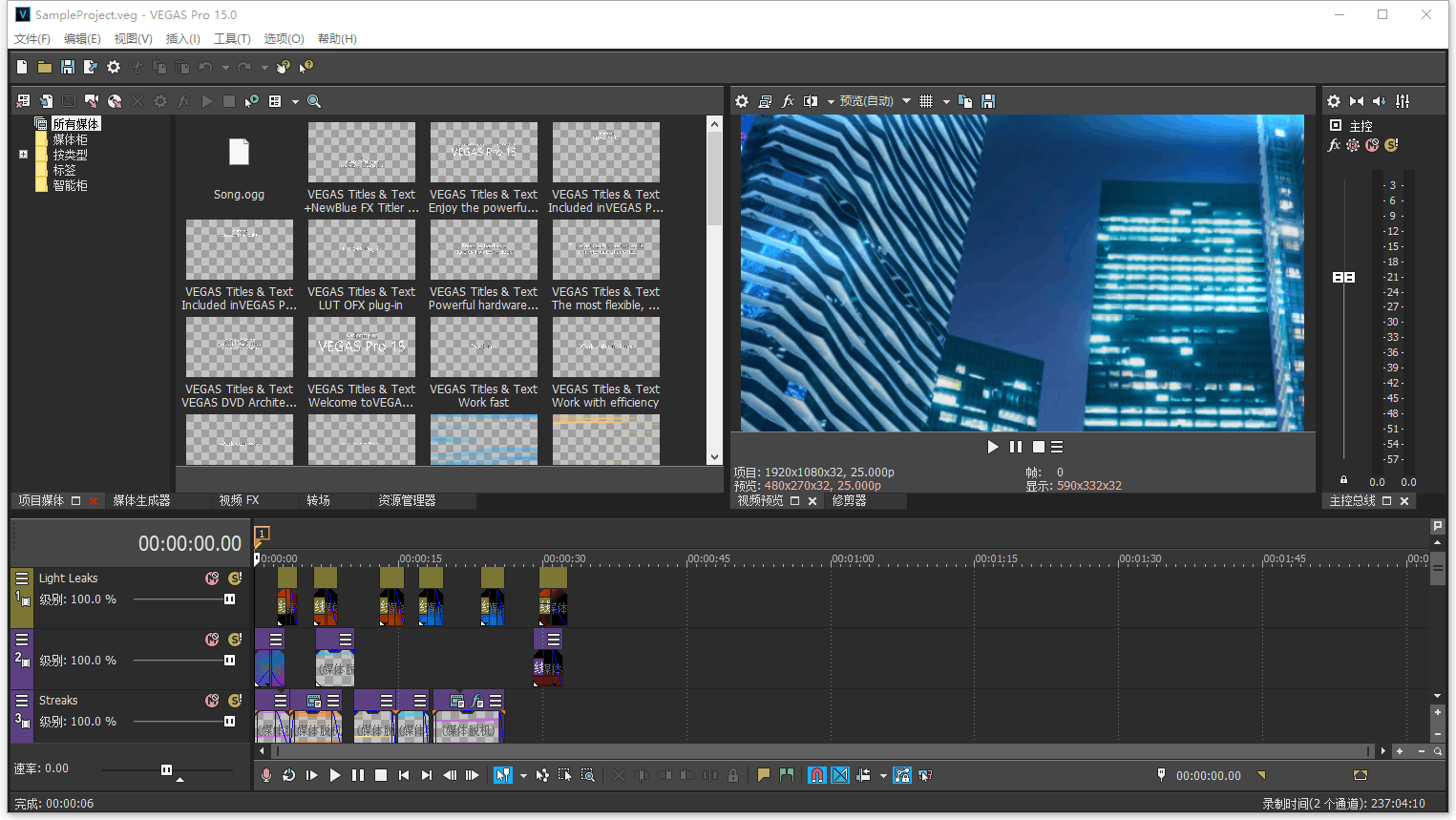
Task: Click the save snapshot to file icon
Action: point(989,100)
